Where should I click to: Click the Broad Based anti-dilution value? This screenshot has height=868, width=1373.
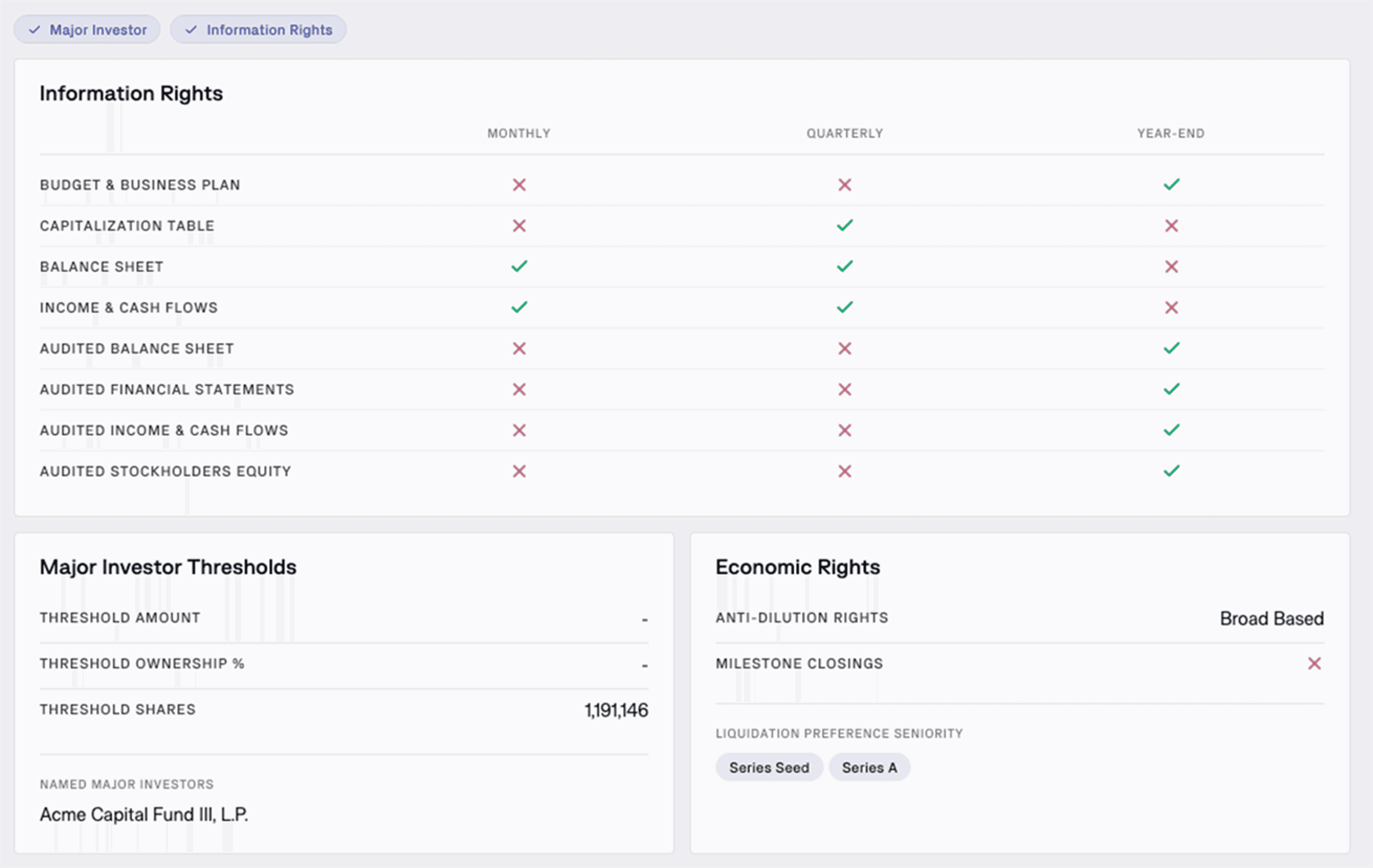point(1271,618)
